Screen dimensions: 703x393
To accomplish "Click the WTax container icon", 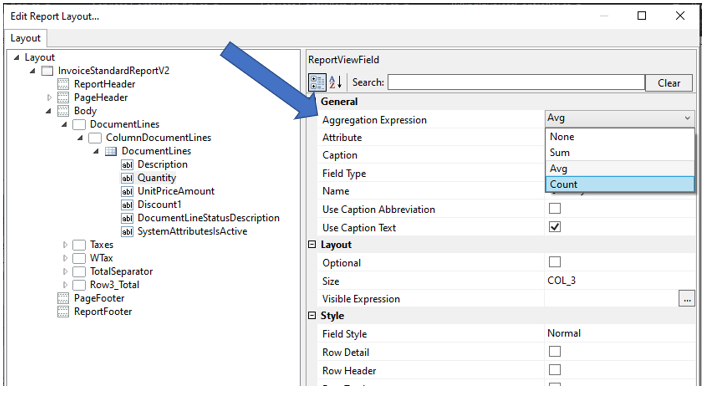I will click(x=79, y=259).
